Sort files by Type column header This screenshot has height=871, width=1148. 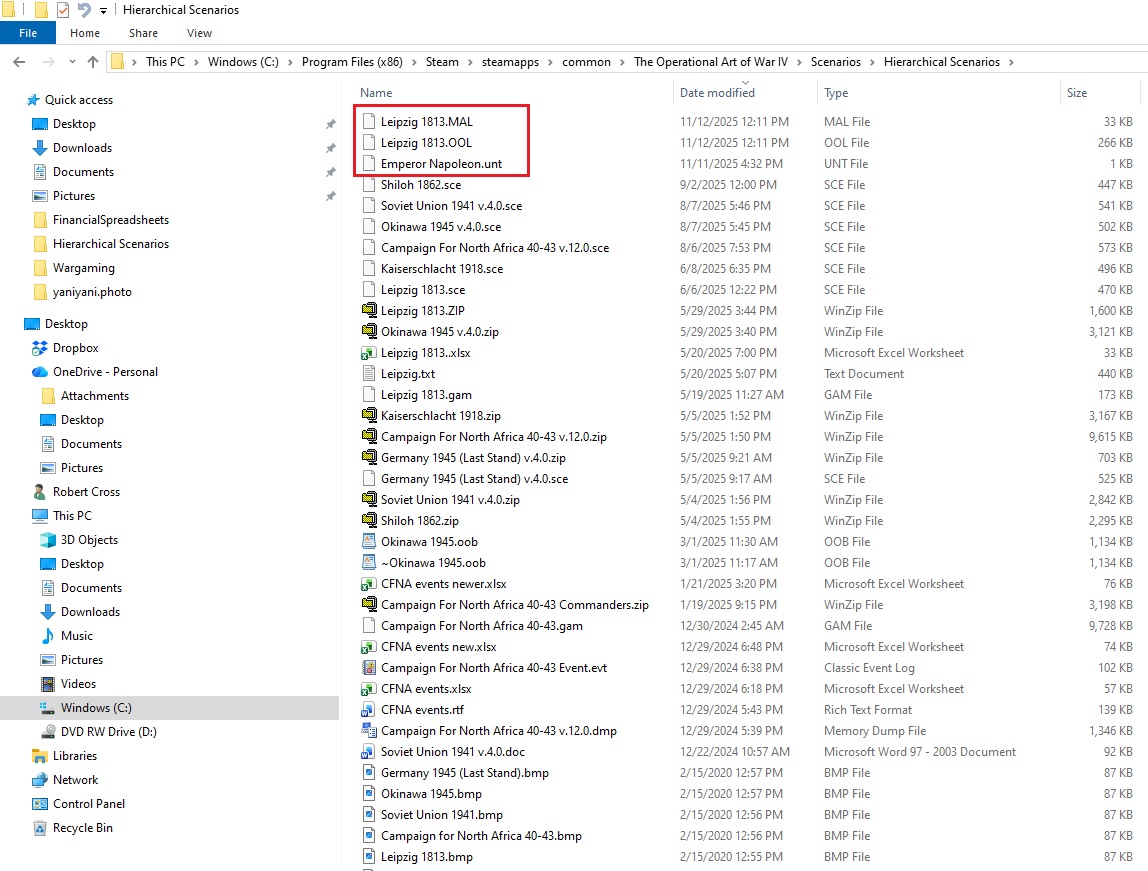point(836,93)
